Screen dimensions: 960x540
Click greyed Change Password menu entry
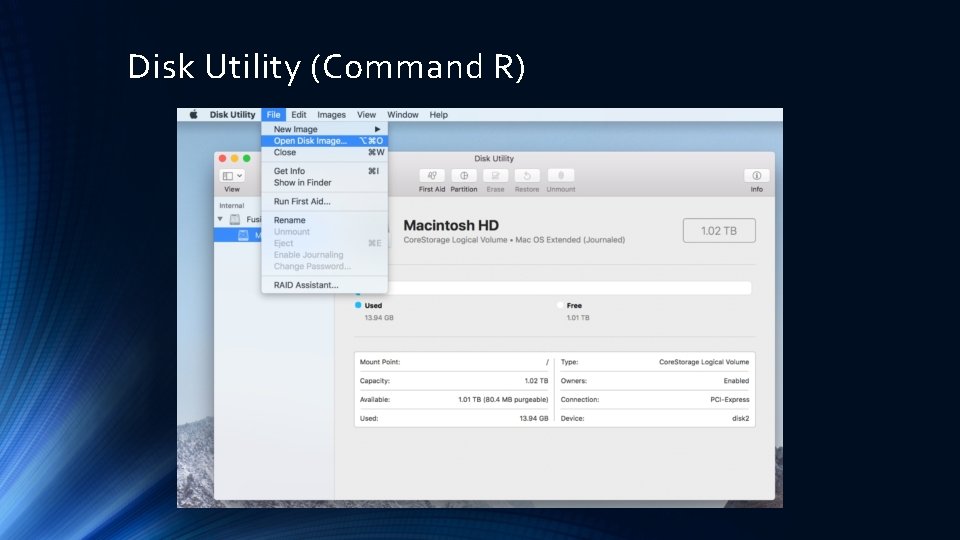click(324, 266)
